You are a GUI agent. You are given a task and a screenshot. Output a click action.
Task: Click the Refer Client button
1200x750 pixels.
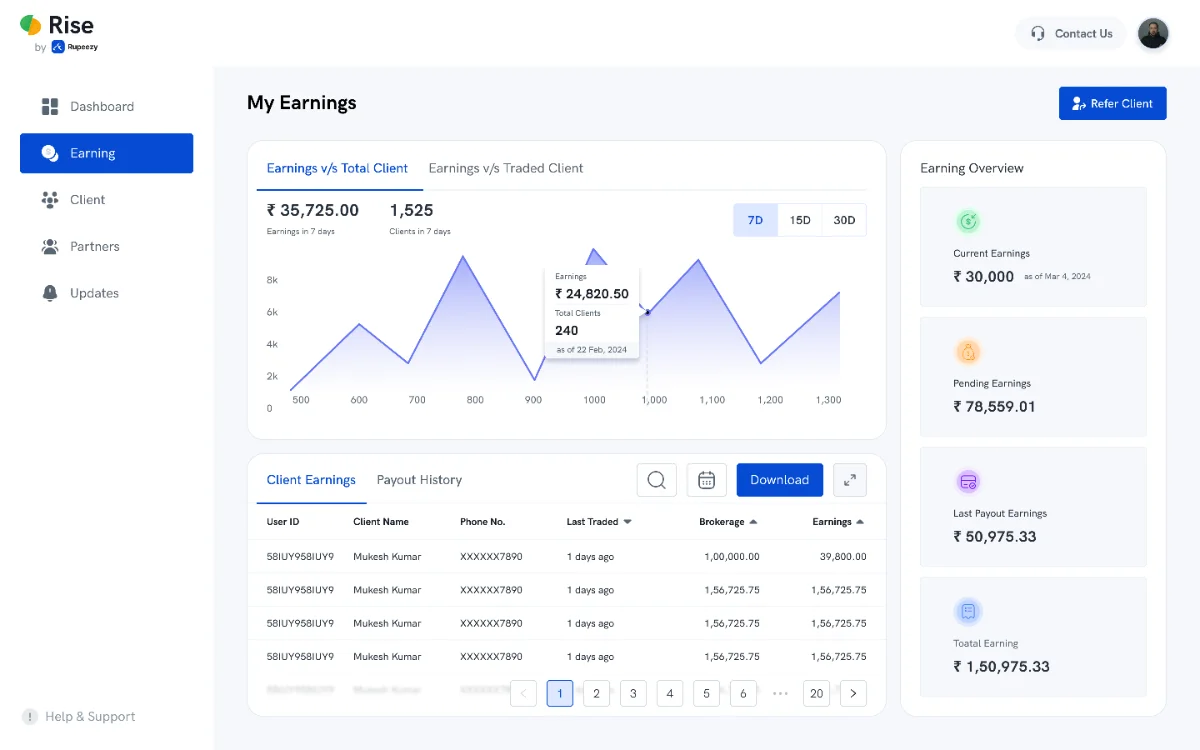[x=1112, y=103]
